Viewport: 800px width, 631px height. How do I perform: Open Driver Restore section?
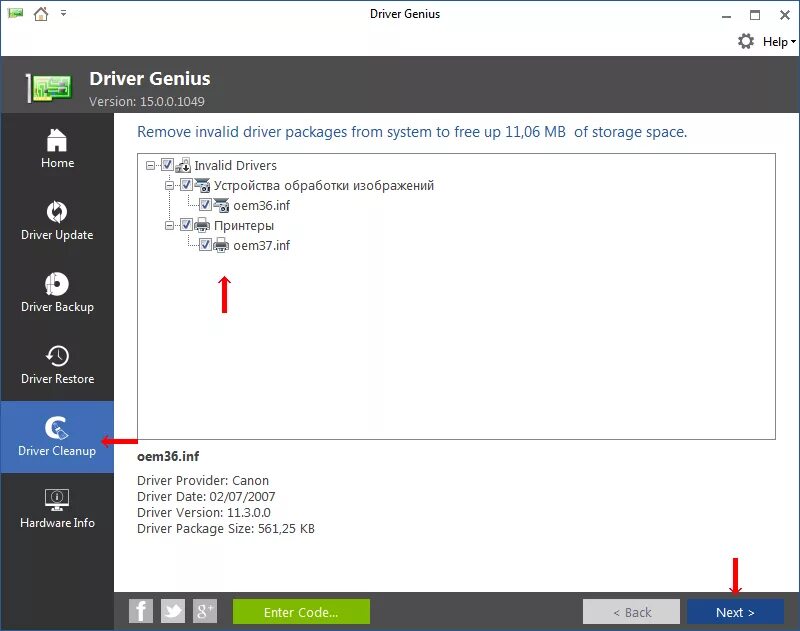click(57, 364)
